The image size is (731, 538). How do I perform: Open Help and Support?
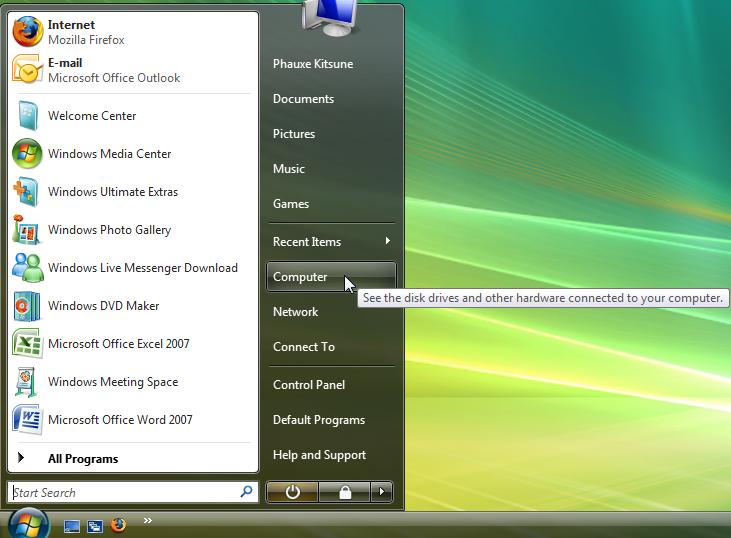point(319,455)
